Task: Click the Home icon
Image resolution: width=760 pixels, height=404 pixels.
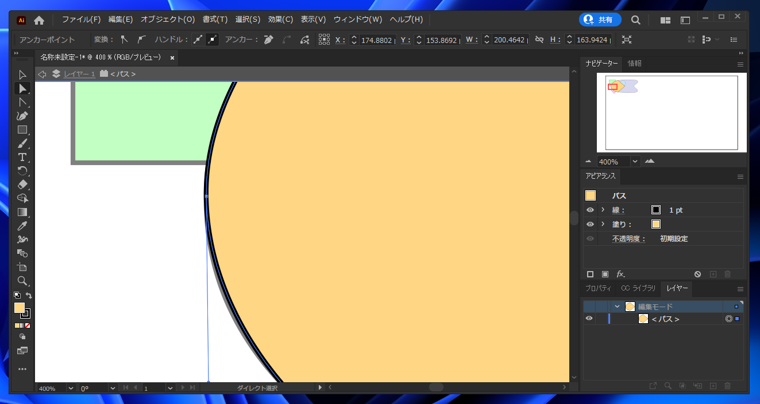Action: click(39, 20)
